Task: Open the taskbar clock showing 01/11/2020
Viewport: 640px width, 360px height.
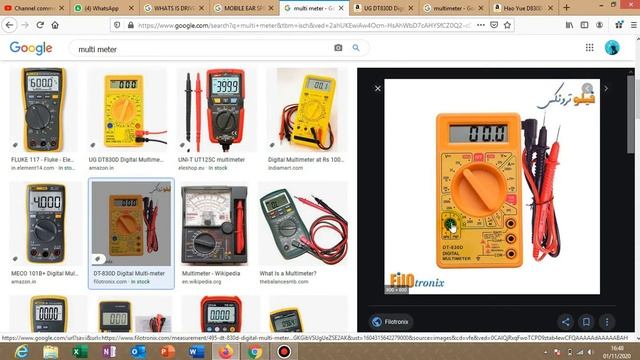Action: [x=617, y=352]
